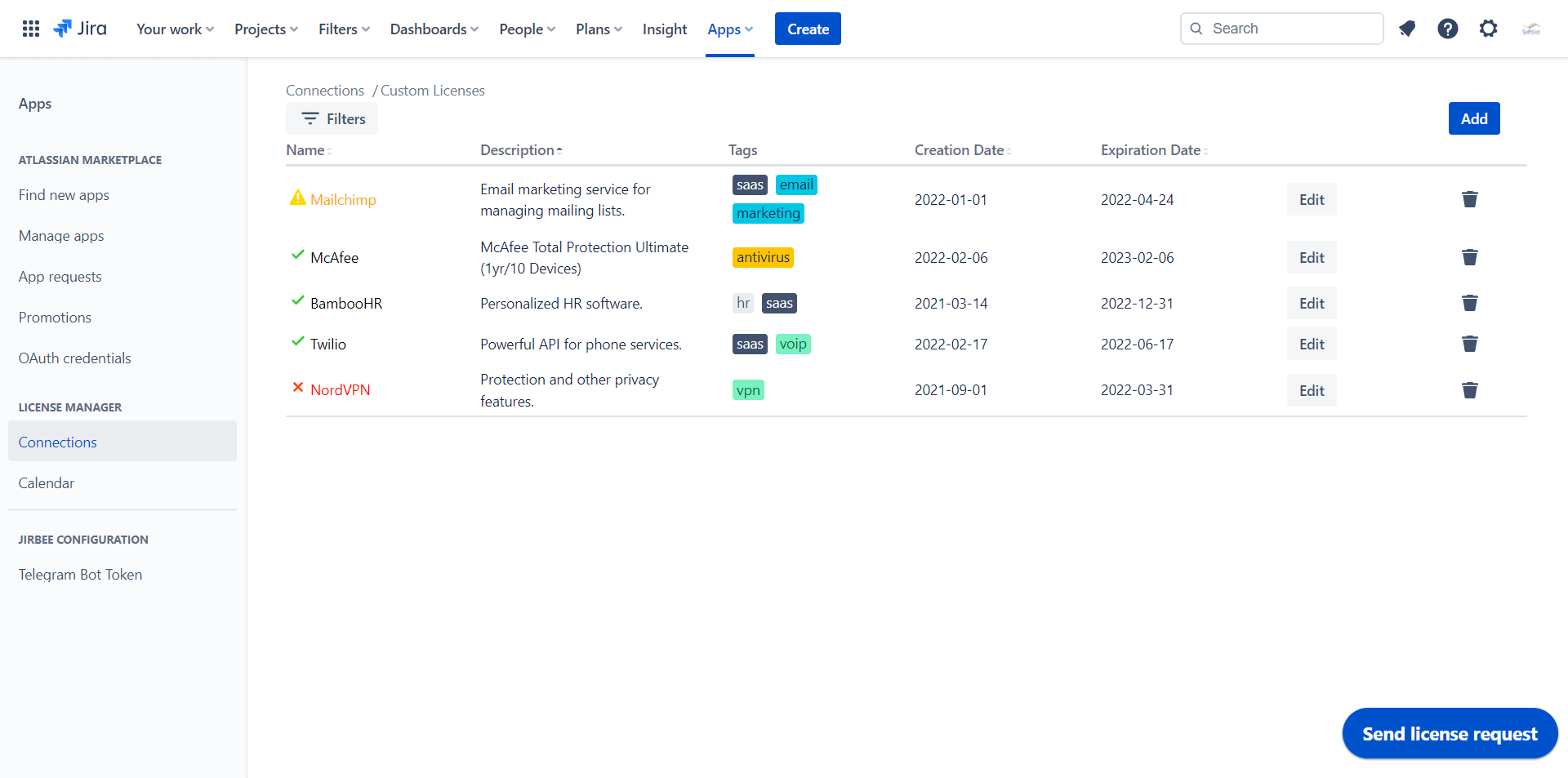Send license request
The image size is (1568, 778).
coord(1450,733)
